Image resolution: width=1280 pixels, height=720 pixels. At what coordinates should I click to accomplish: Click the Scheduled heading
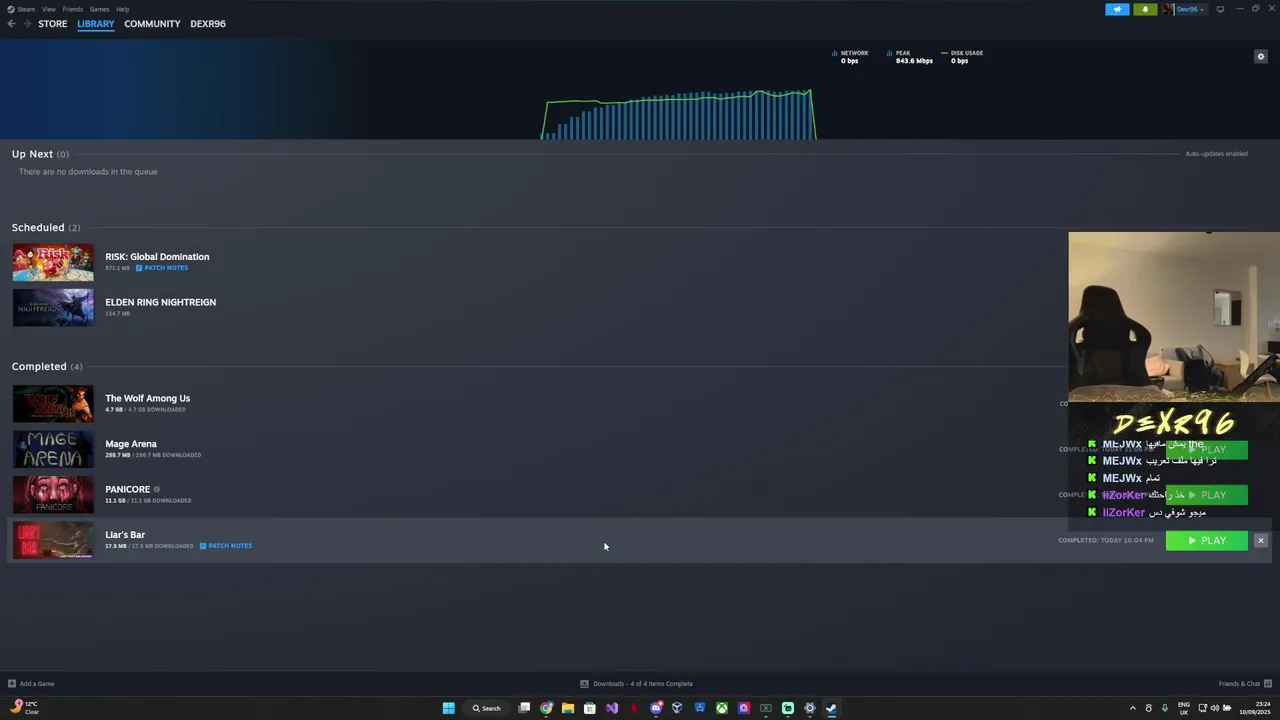pos(38,228)
